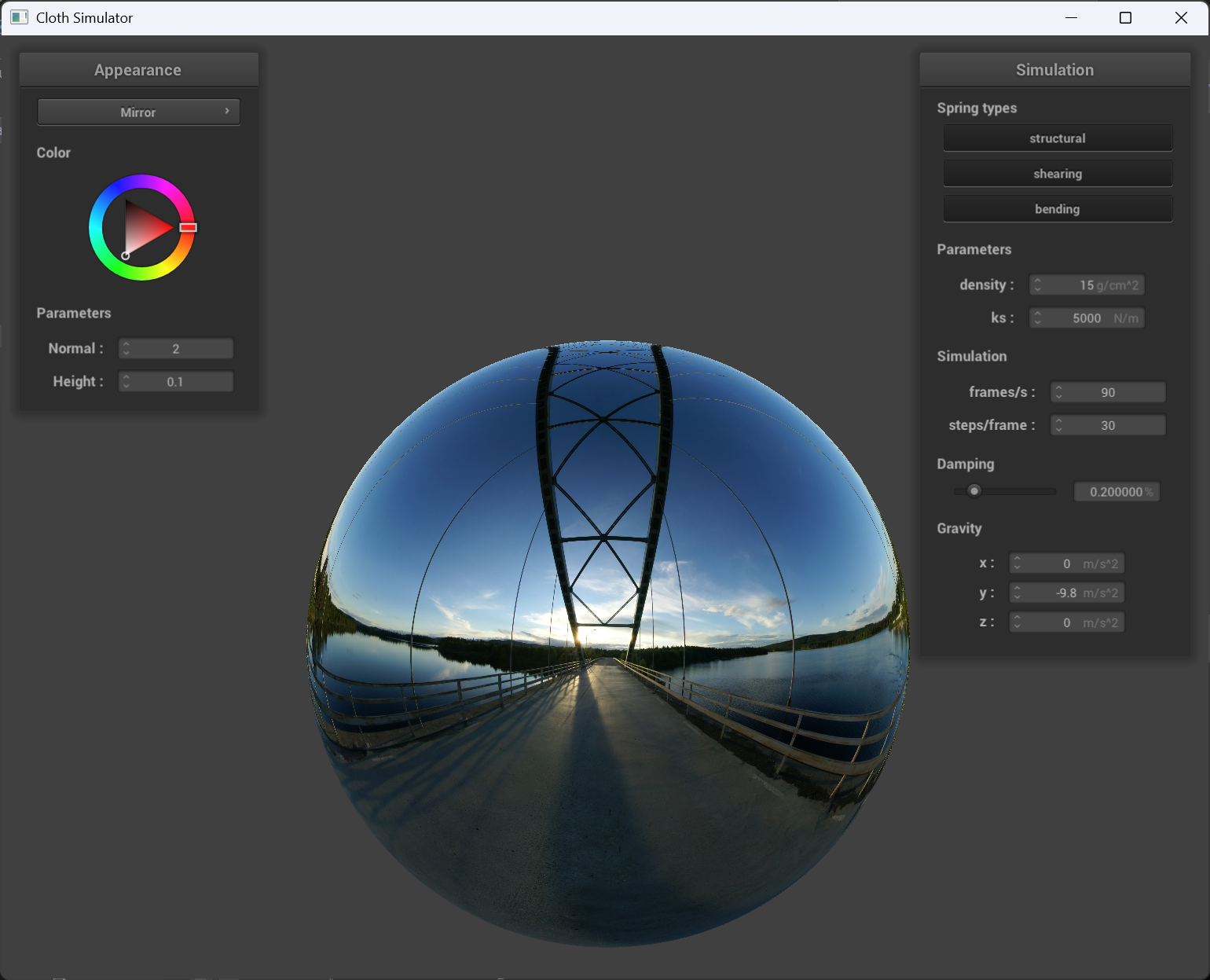The height and width of the screenshot is (980, 1210).
Task: Click the steps/frame value field
Action: click(1108, 425)
